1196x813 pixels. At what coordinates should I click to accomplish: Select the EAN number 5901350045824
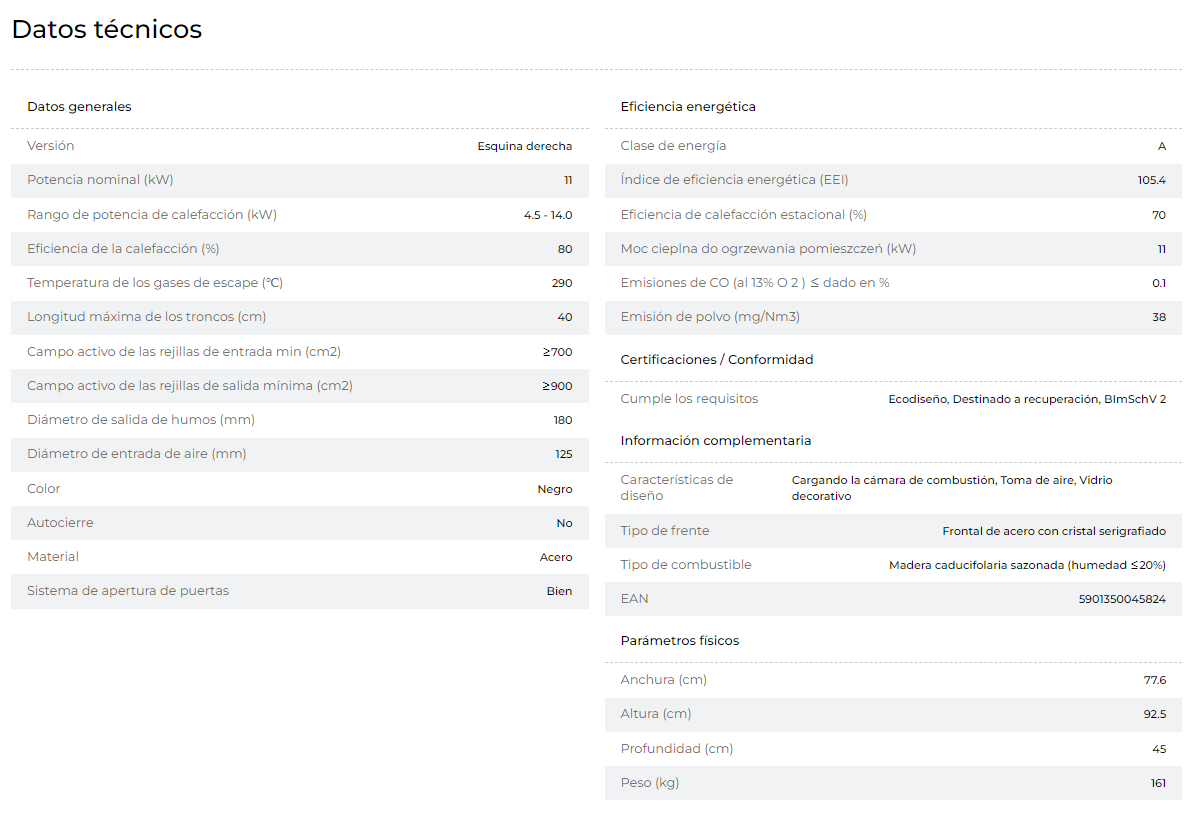pos(1122,599)
